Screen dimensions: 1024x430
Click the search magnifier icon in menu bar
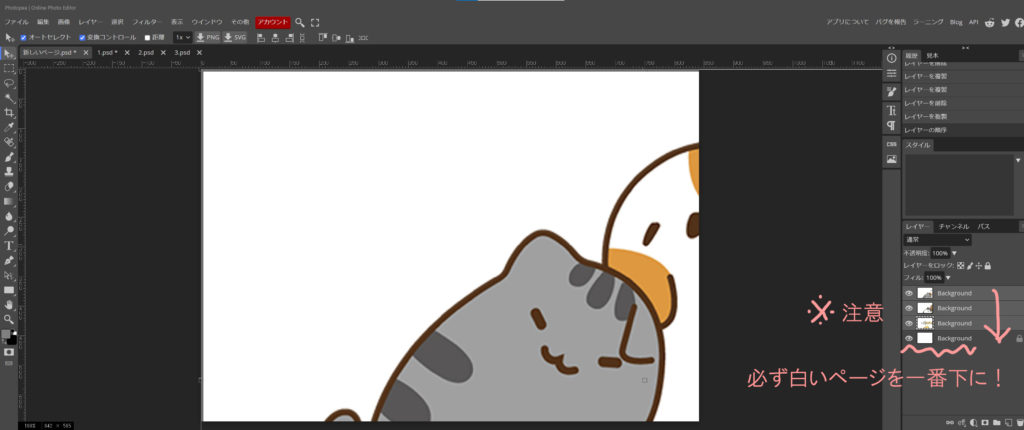[x=300, y=21]
